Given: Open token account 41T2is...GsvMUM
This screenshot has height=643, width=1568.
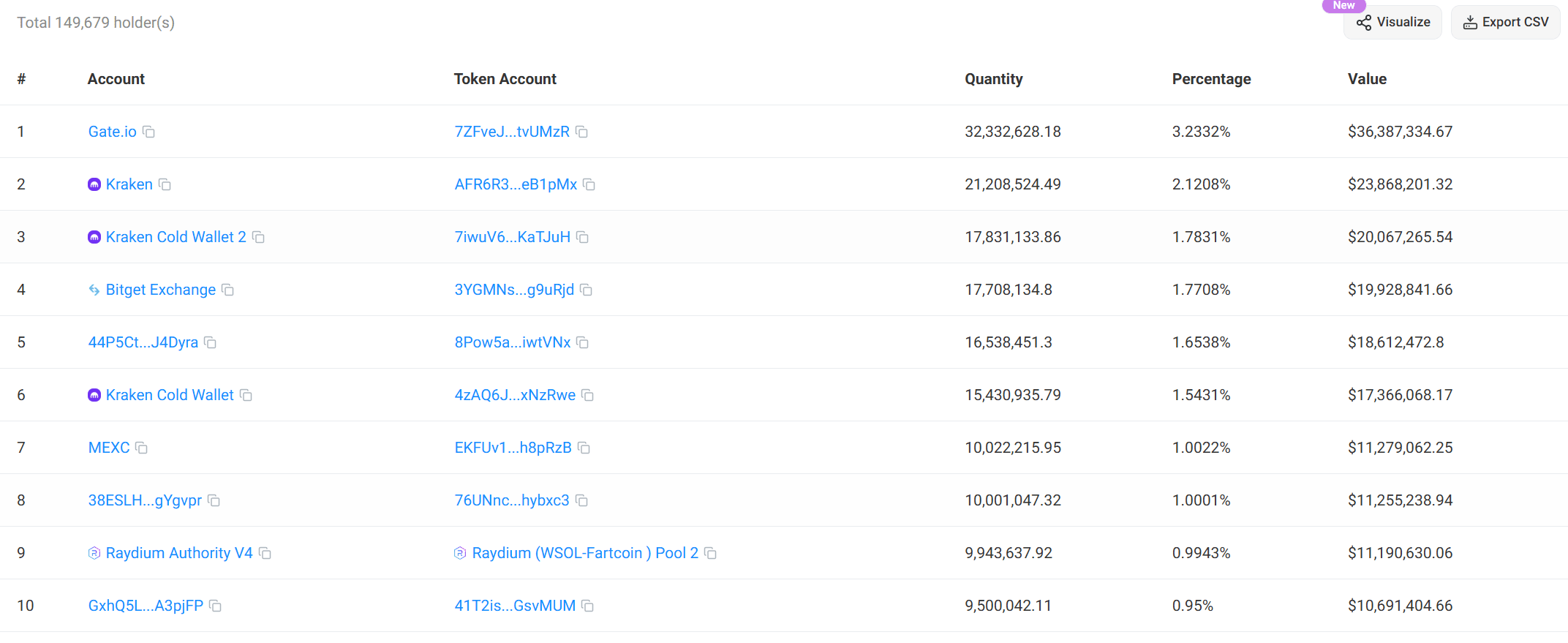Looking at the screenshot, I should [515, 606].
